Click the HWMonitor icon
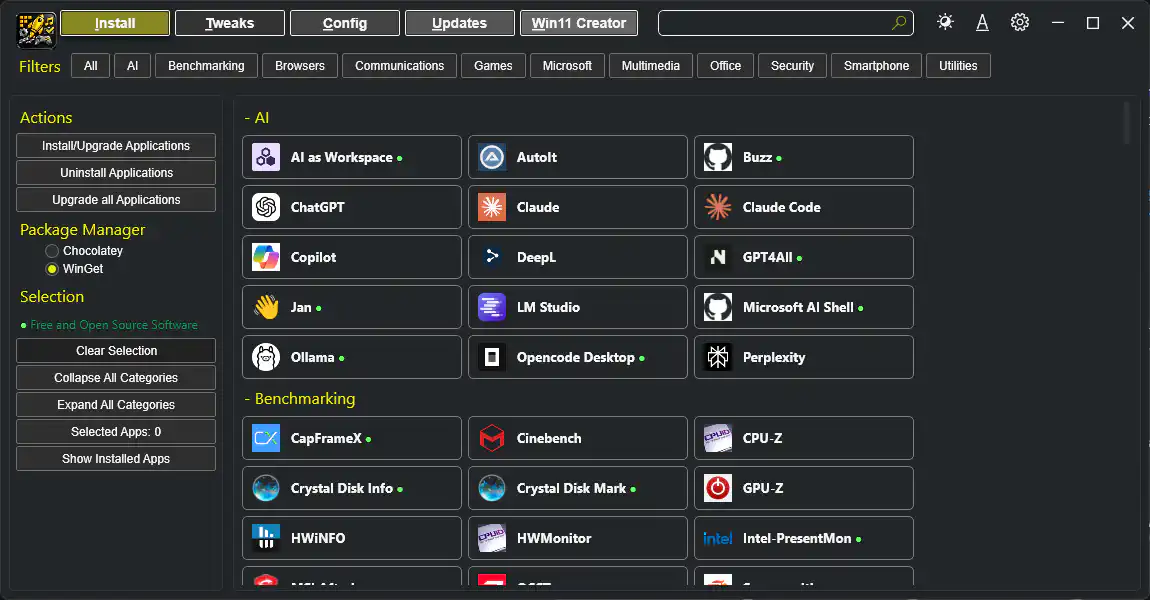1150x600 pixels. pyautogui.click(x=491, y=538)
